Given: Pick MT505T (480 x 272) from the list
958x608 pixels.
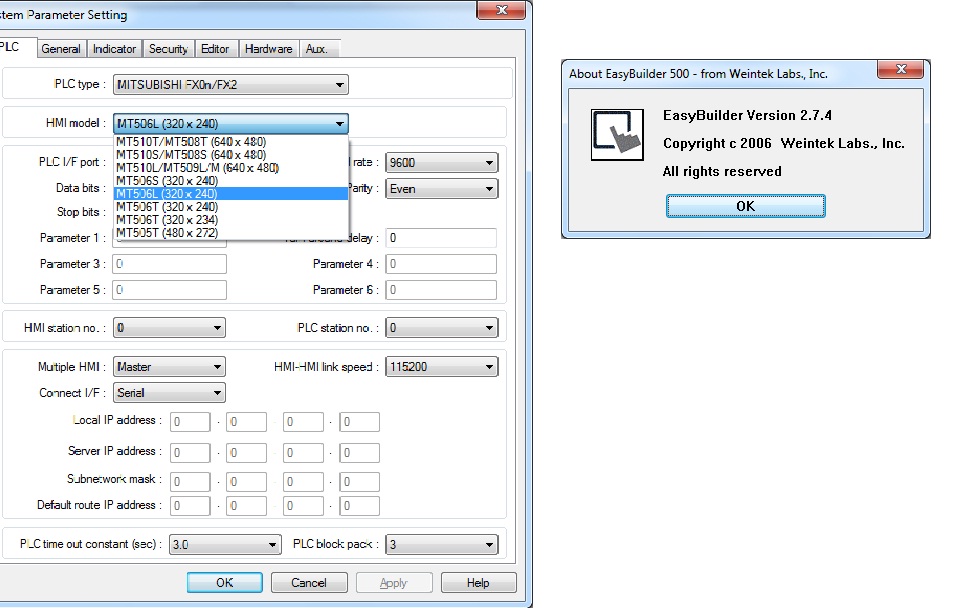Looking at the screenshot, I should point(166,233).
